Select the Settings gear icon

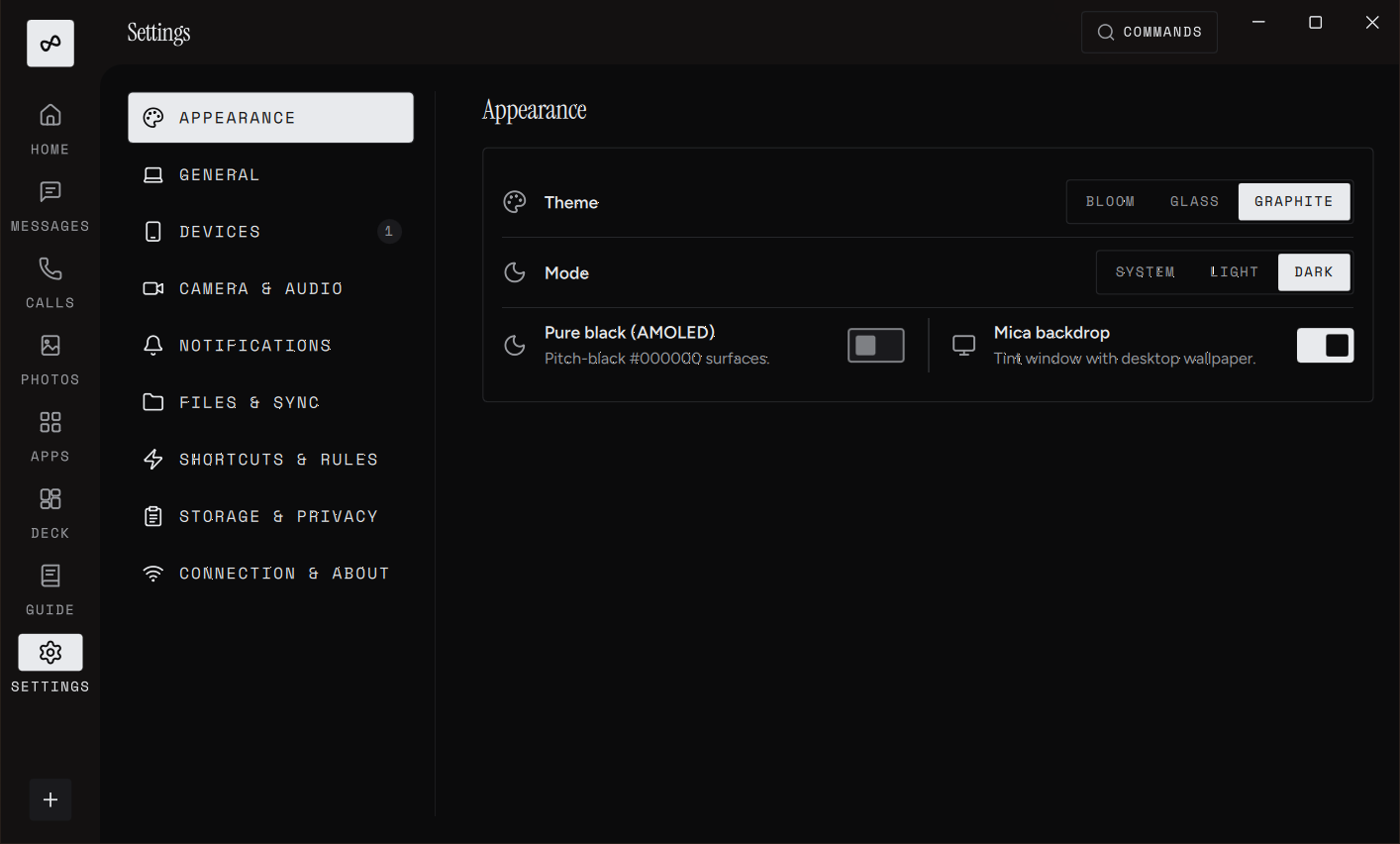(x=50, y=653)
